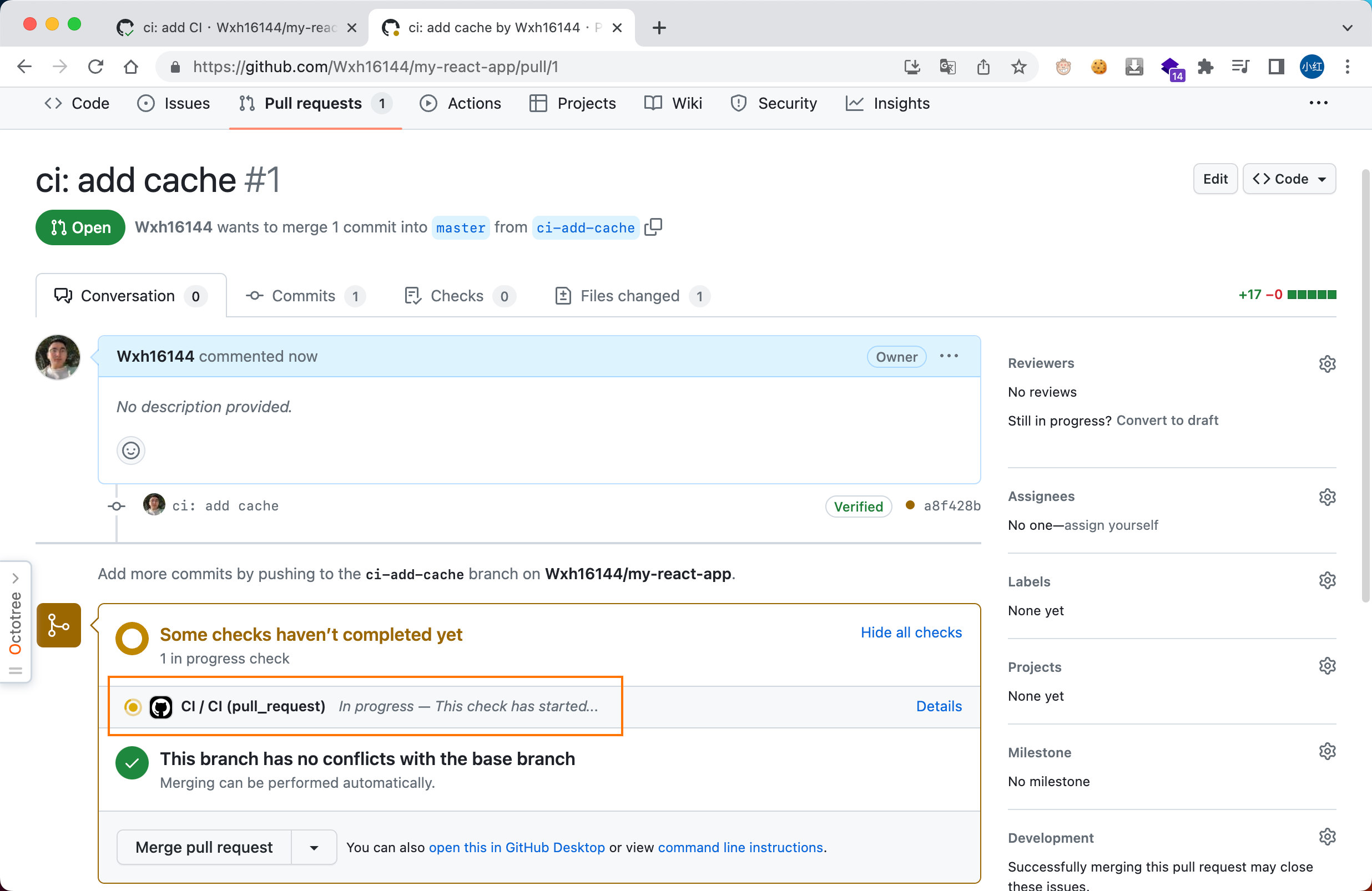Open the browser extensions puzzle icon

(1205, 67)
